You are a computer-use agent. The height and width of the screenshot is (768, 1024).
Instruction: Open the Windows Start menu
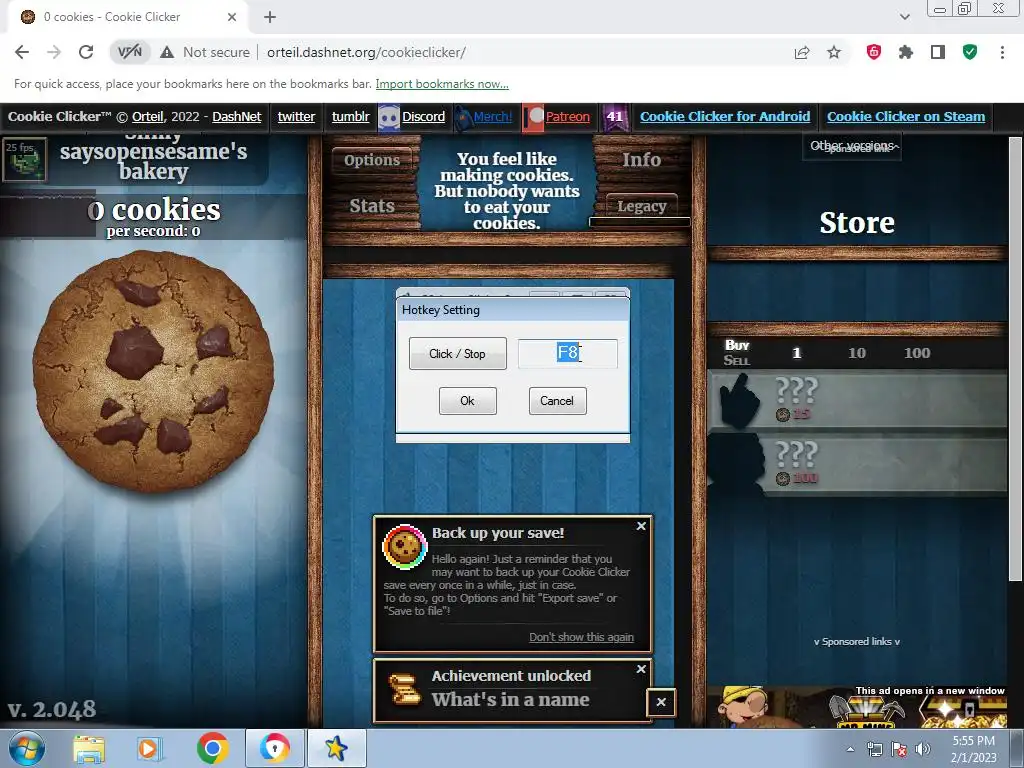(x=27, y=748)
